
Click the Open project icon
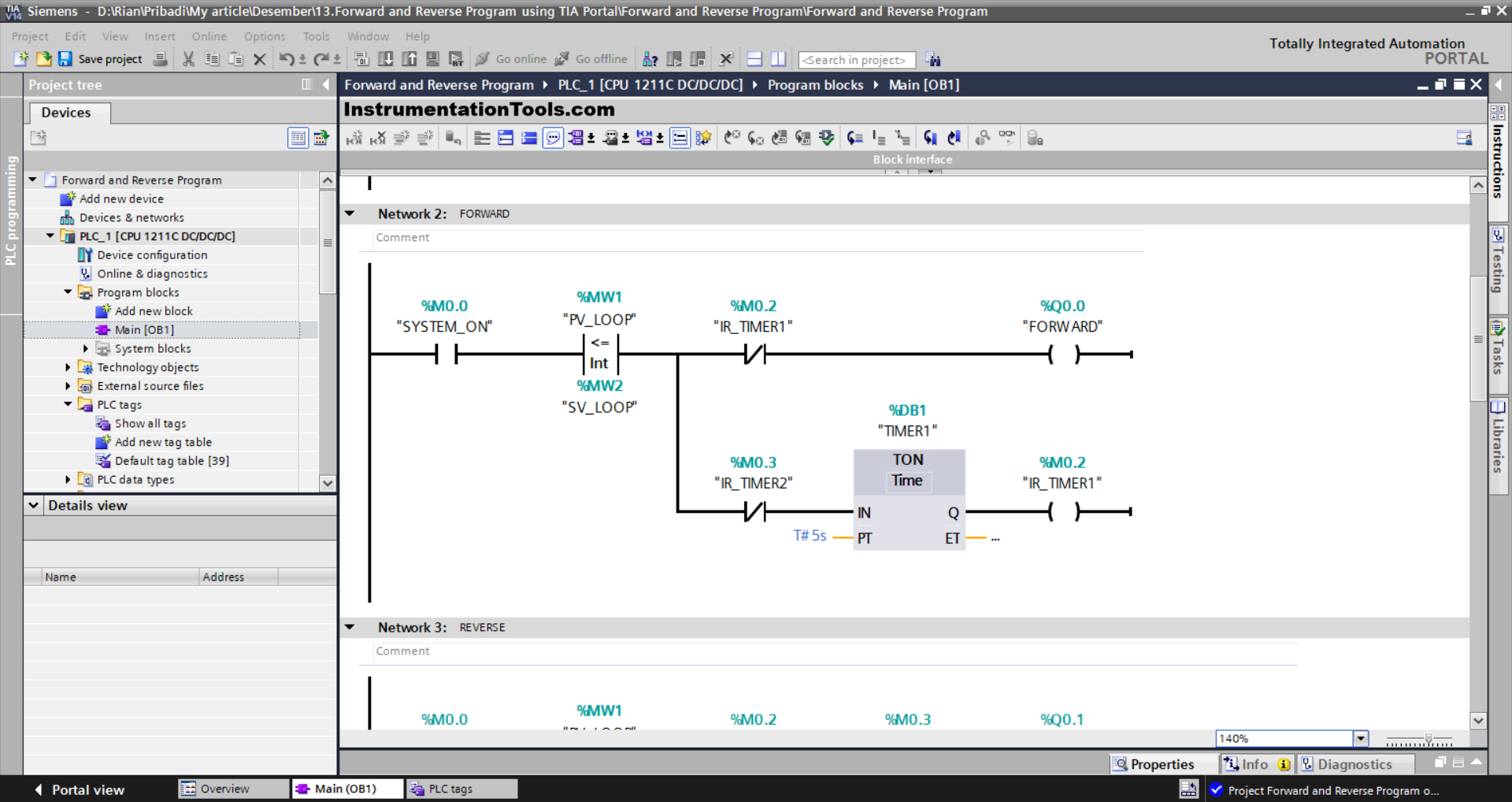(x=43, y=59)
